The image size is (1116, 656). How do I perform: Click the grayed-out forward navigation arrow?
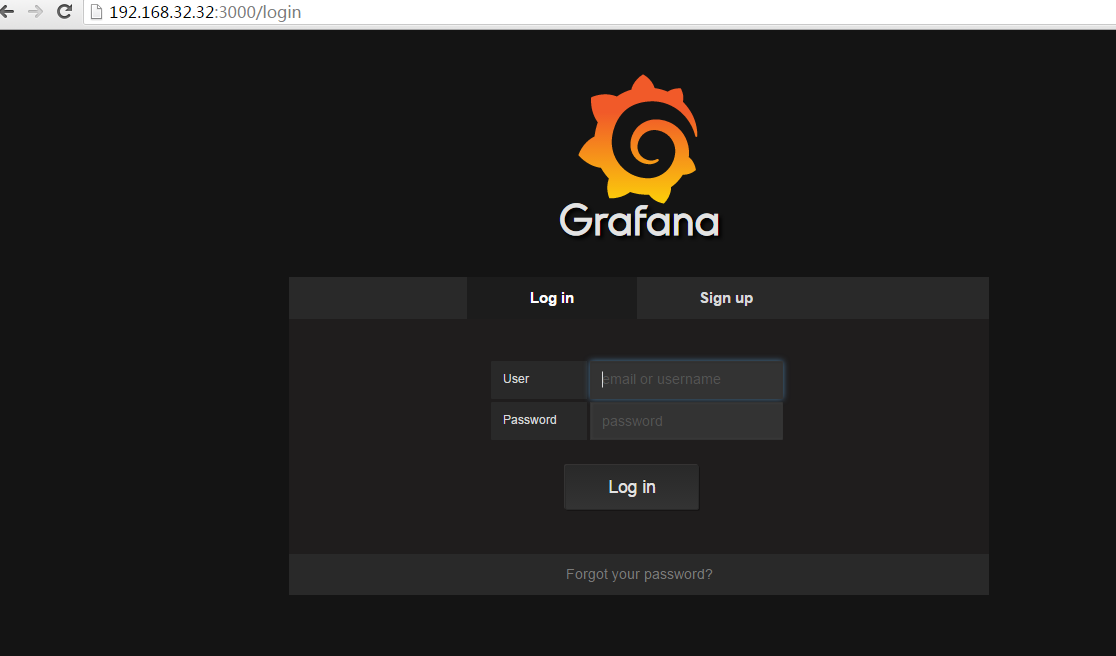pyautogui.click(x=37, y=13)
